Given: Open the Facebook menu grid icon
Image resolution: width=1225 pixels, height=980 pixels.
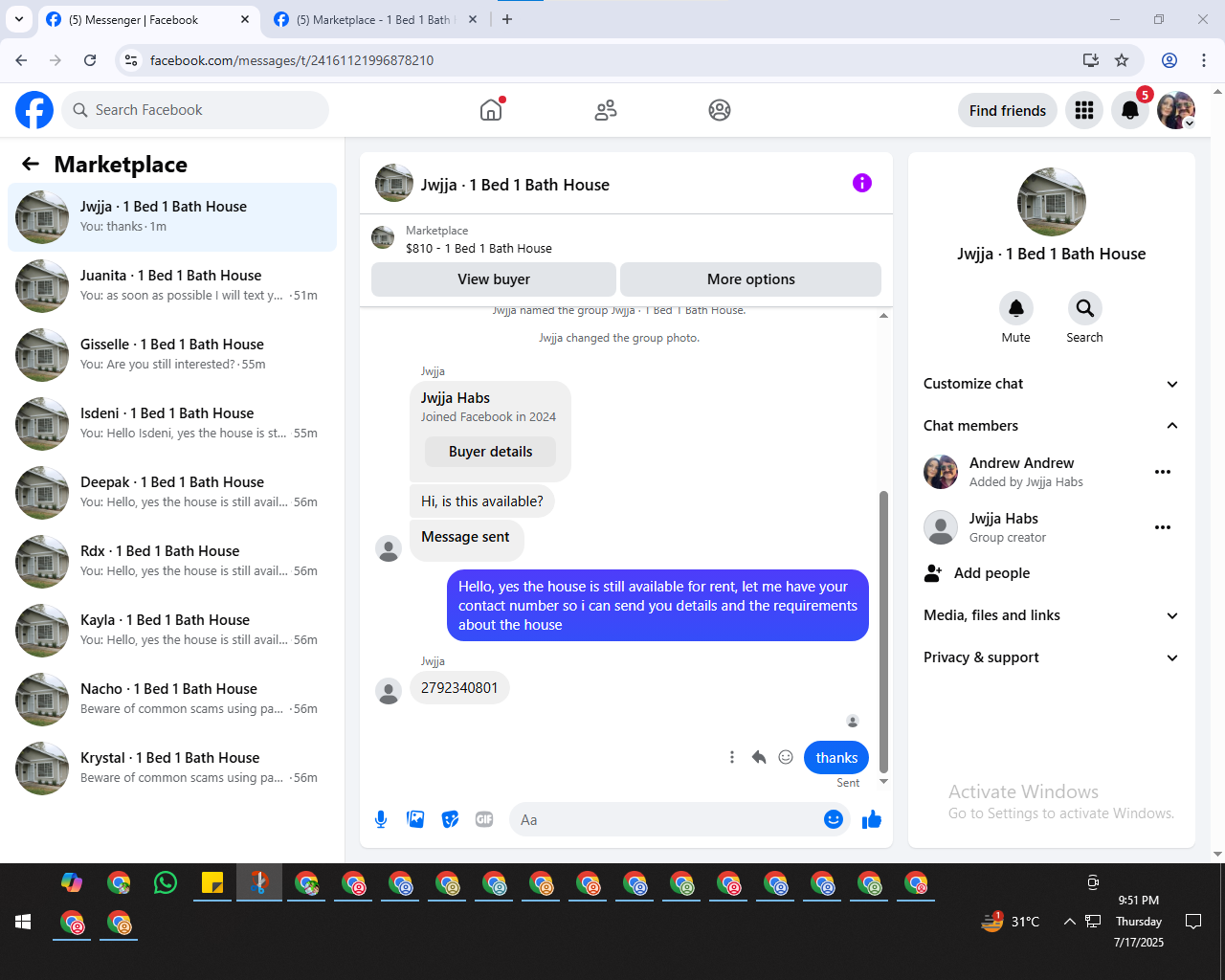Looking at the screenshot, I should coord(1084,110).
